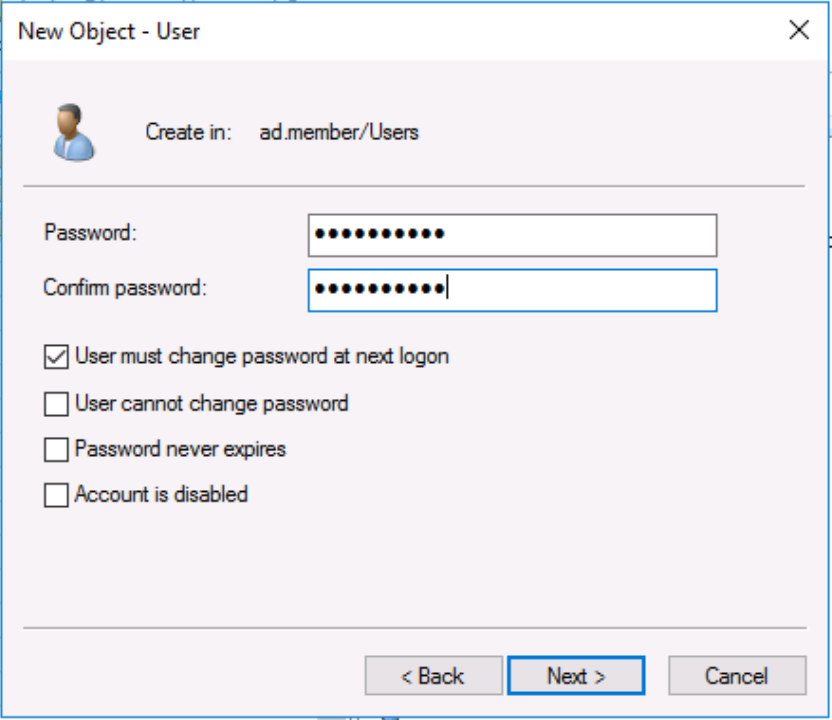Click into the Confirm password field

512,290
